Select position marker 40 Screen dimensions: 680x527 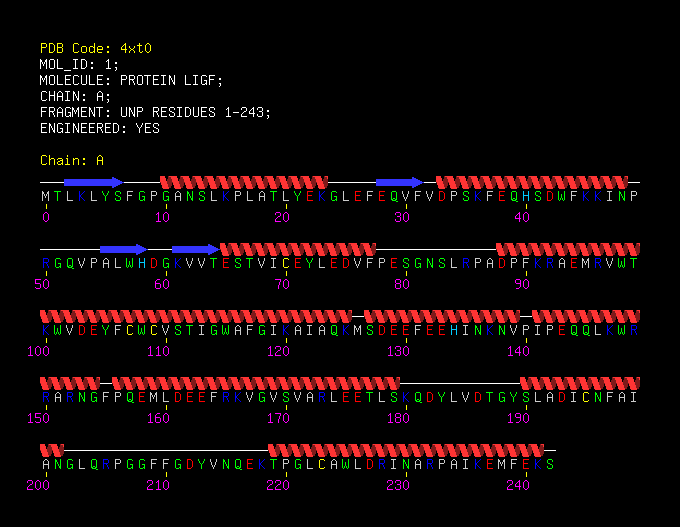pos(522,217)
